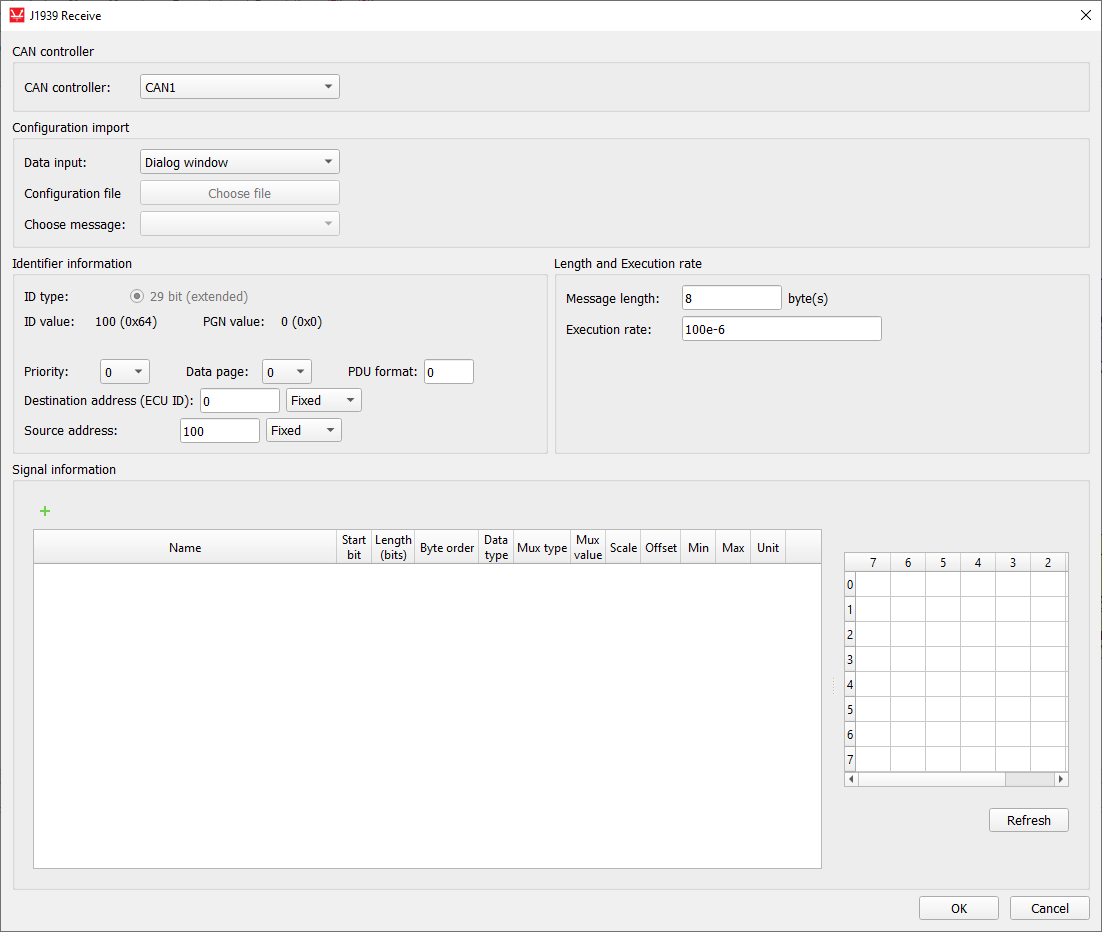
Task: Close the J1939 Receive dialog
Action: coord(1086,15)
